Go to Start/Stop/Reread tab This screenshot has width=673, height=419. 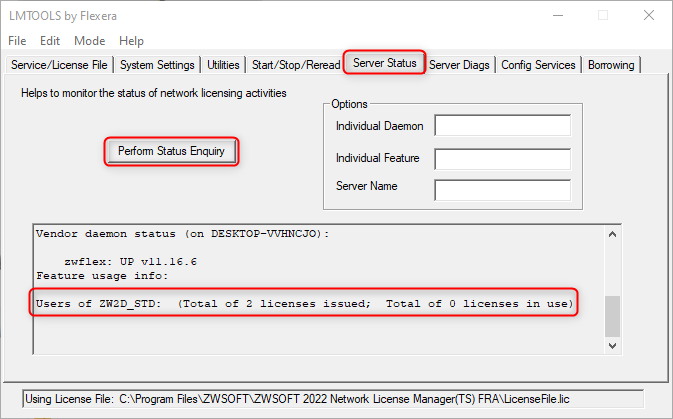tap(296, 65)
